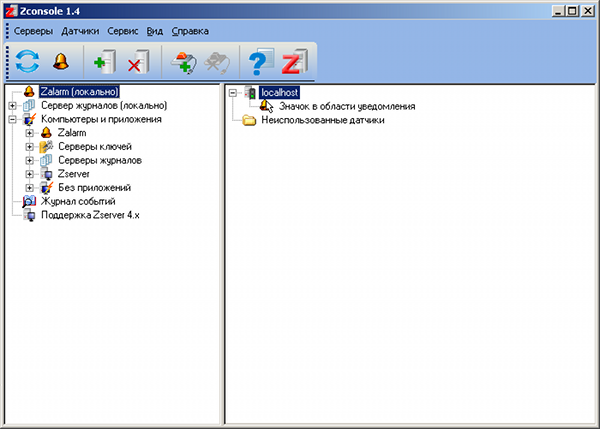This screenshot has width=600, height=429.
Task: Click the icon beside Сервер журналов (локально)
Action: (x=29, y=105)
